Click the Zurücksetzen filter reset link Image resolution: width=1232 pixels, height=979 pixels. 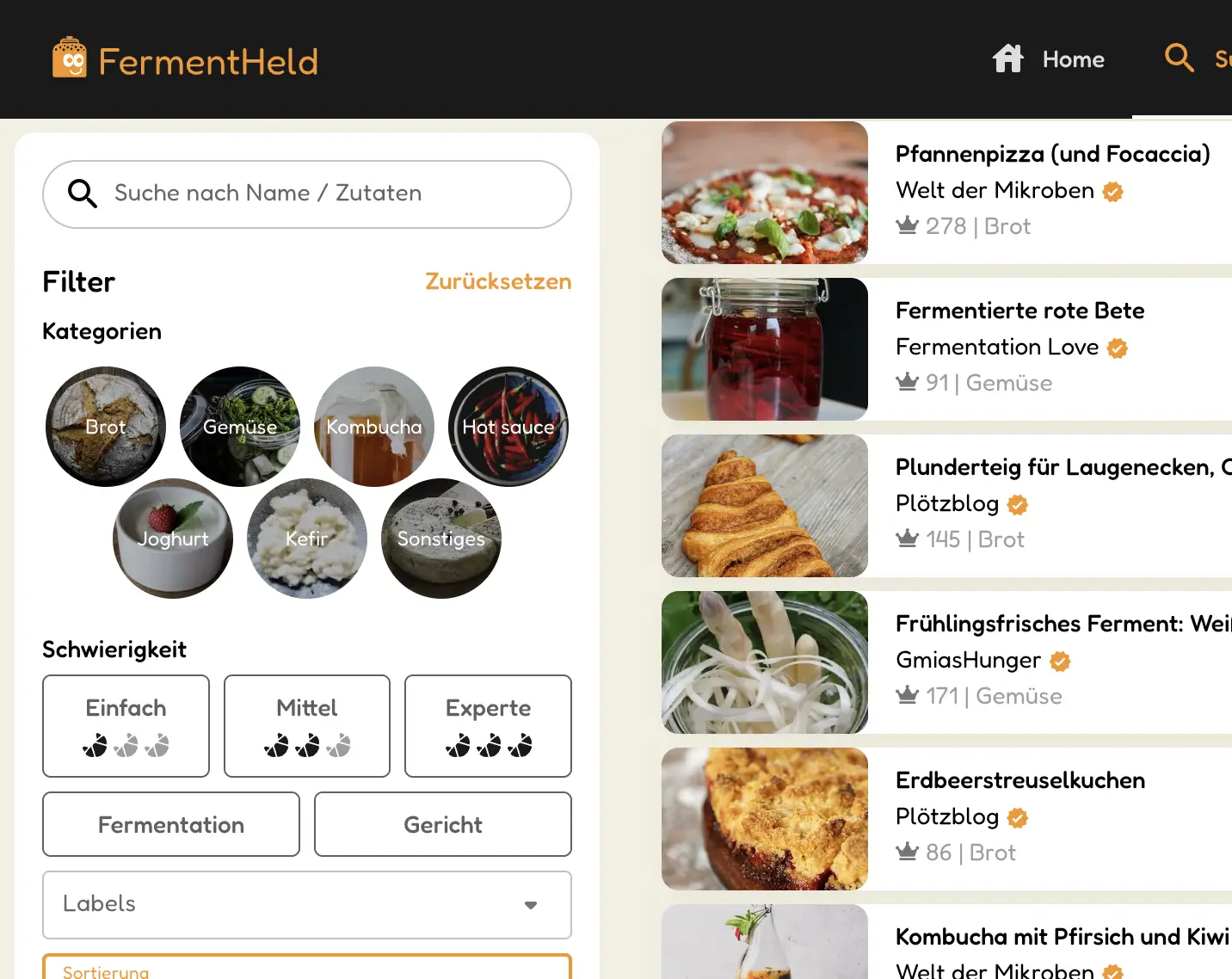coord(498,281)
